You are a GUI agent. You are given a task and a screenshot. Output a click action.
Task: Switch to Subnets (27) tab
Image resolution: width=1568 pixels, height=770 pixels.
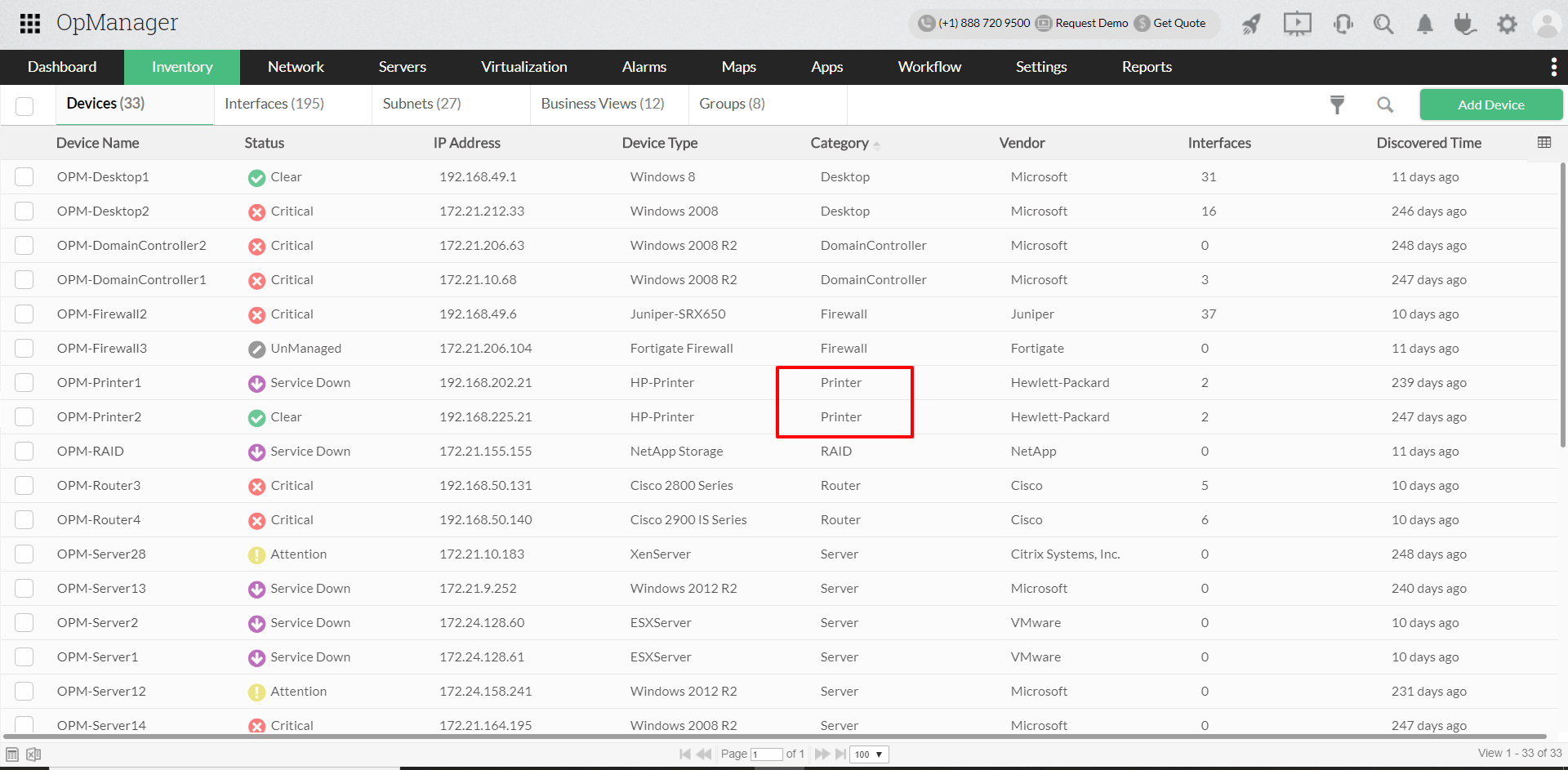point(421,104)
